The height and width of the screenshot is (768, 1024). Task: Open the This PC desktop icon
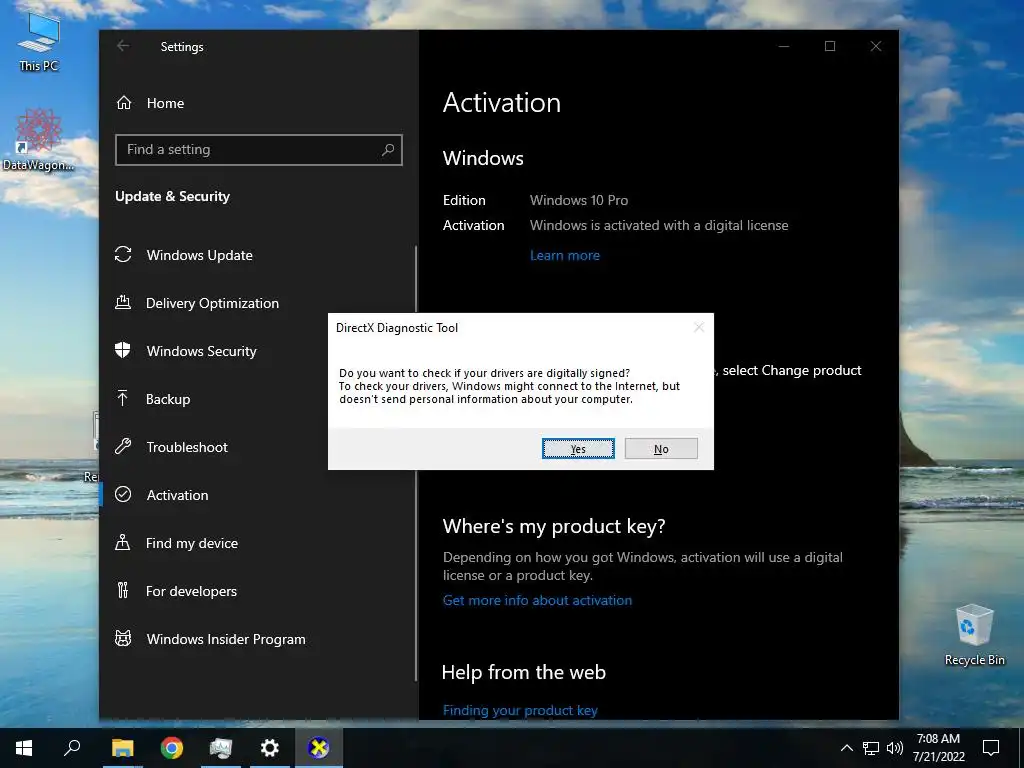[39, 42]
